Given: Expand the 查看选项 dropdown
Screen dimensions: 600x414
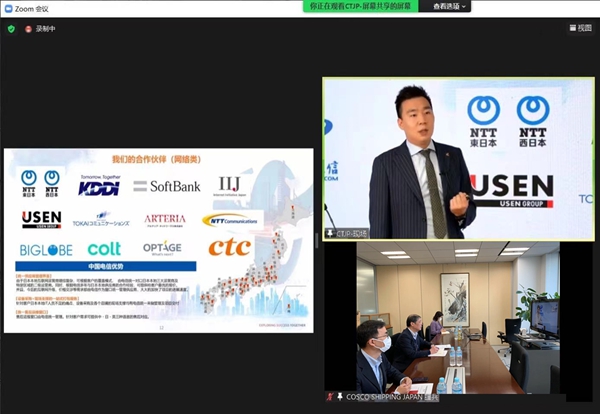Looking at the screenshot, I should pyautogui.click(x=450, y=6).
